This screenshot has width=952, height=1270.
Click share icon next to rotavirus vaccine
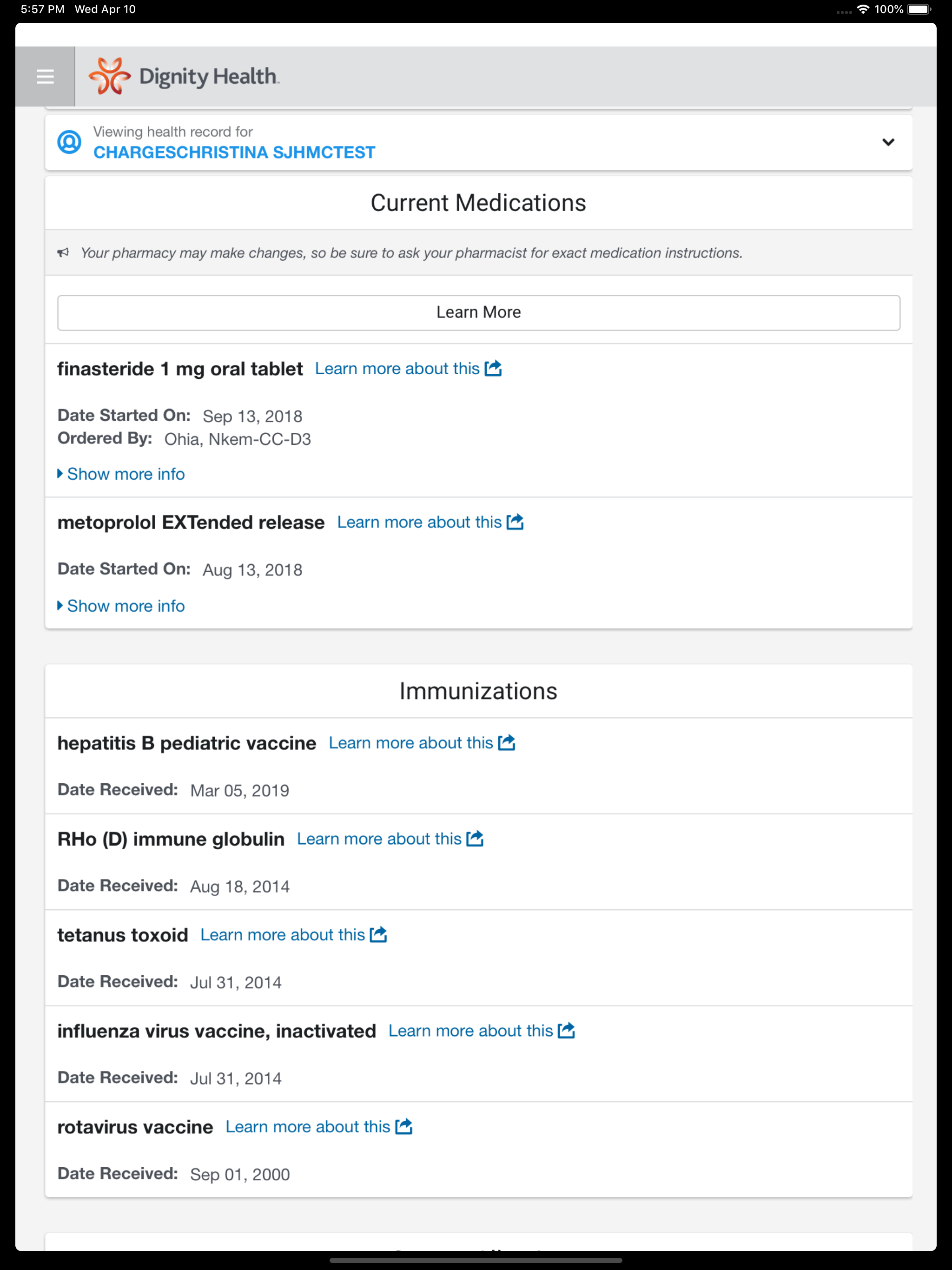tap(403, 1126)
